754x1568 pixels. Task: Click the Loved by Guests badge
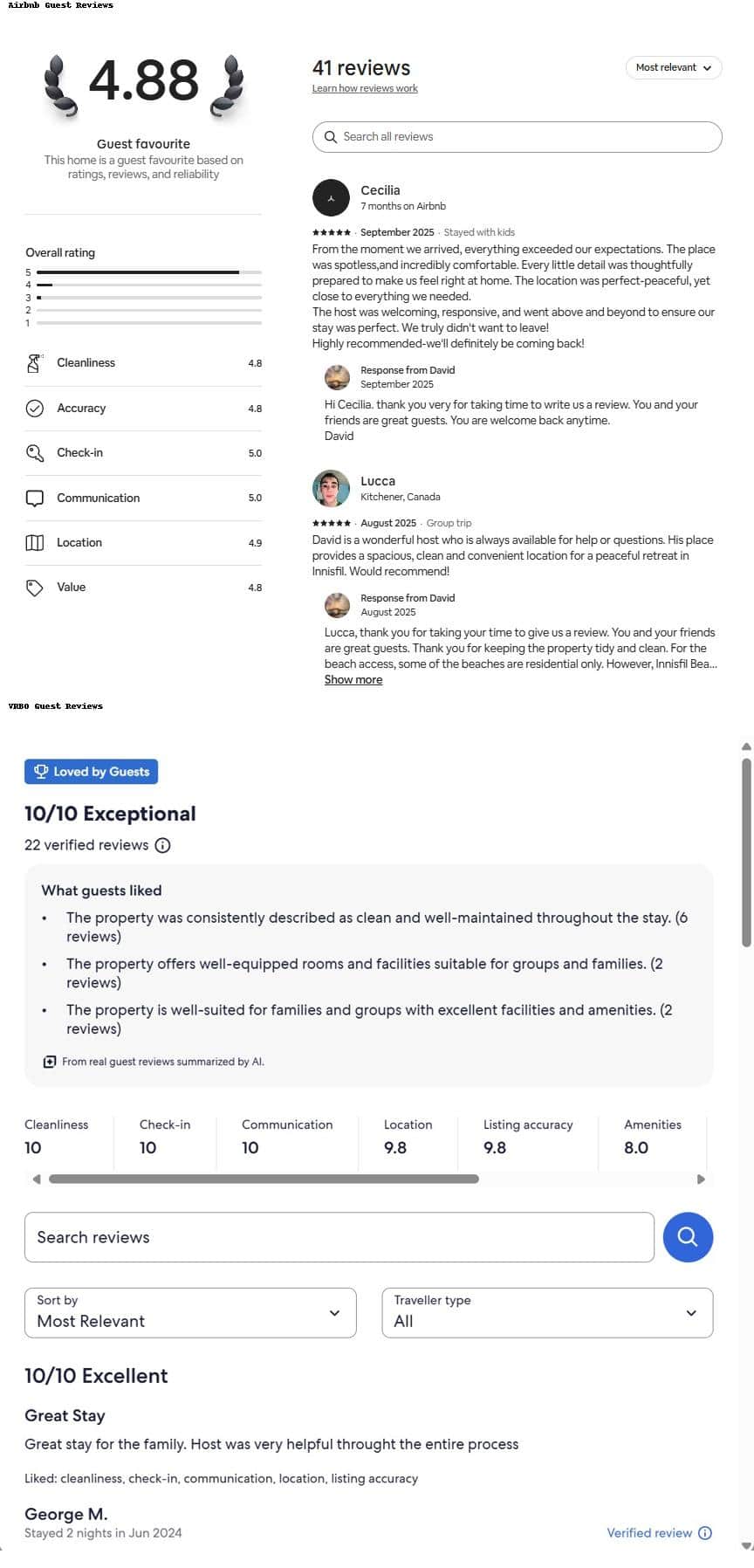92,772
